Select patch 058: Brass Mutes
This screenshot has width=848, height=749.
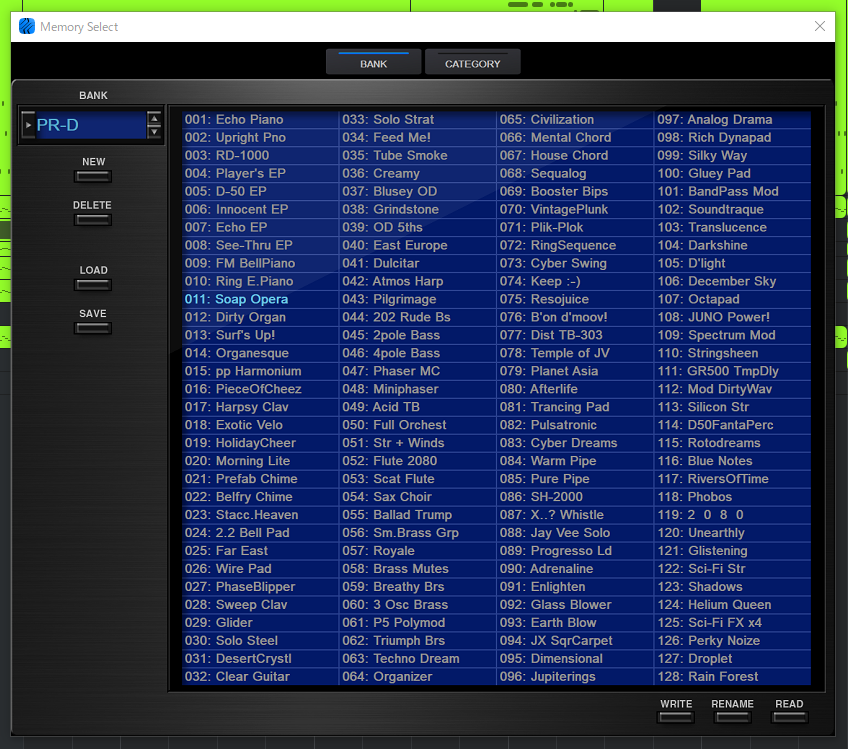(x=418, y=568)
